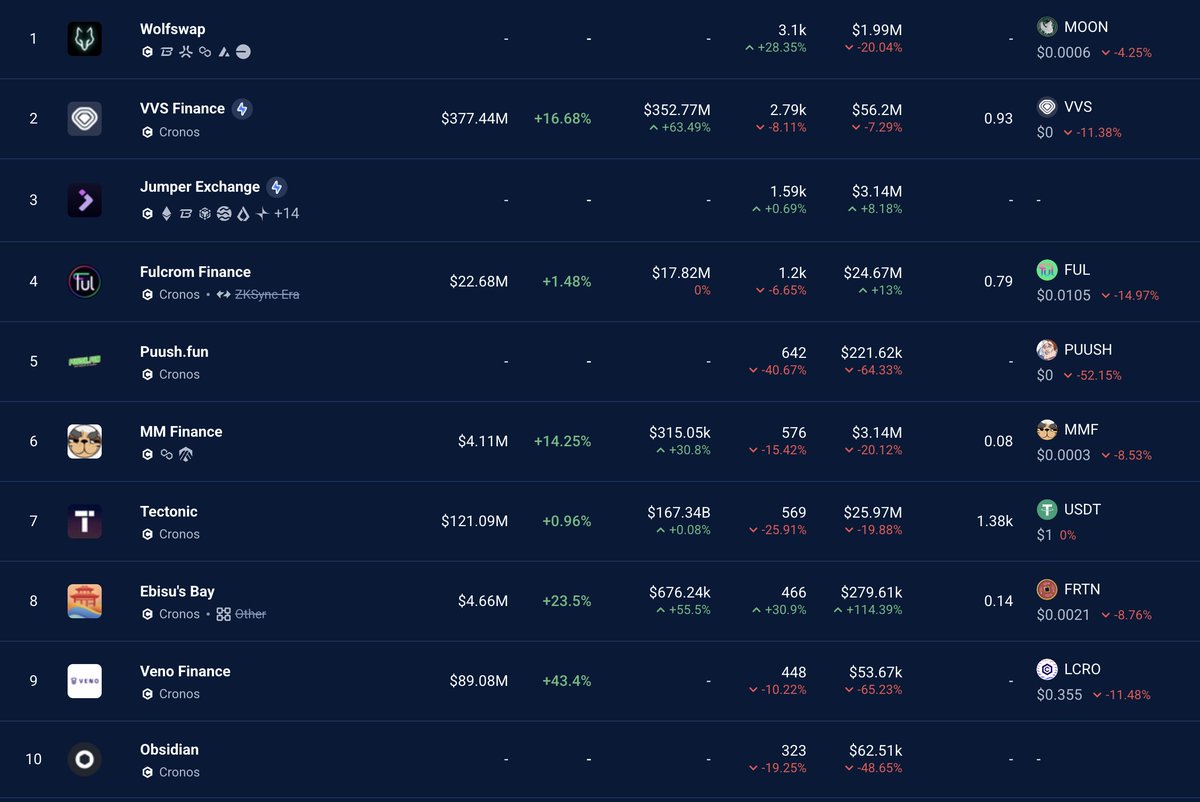Click the $1.99M value for Wolfswap
The height and width of the screenshot is (802, 1200).
pos(877,30)
